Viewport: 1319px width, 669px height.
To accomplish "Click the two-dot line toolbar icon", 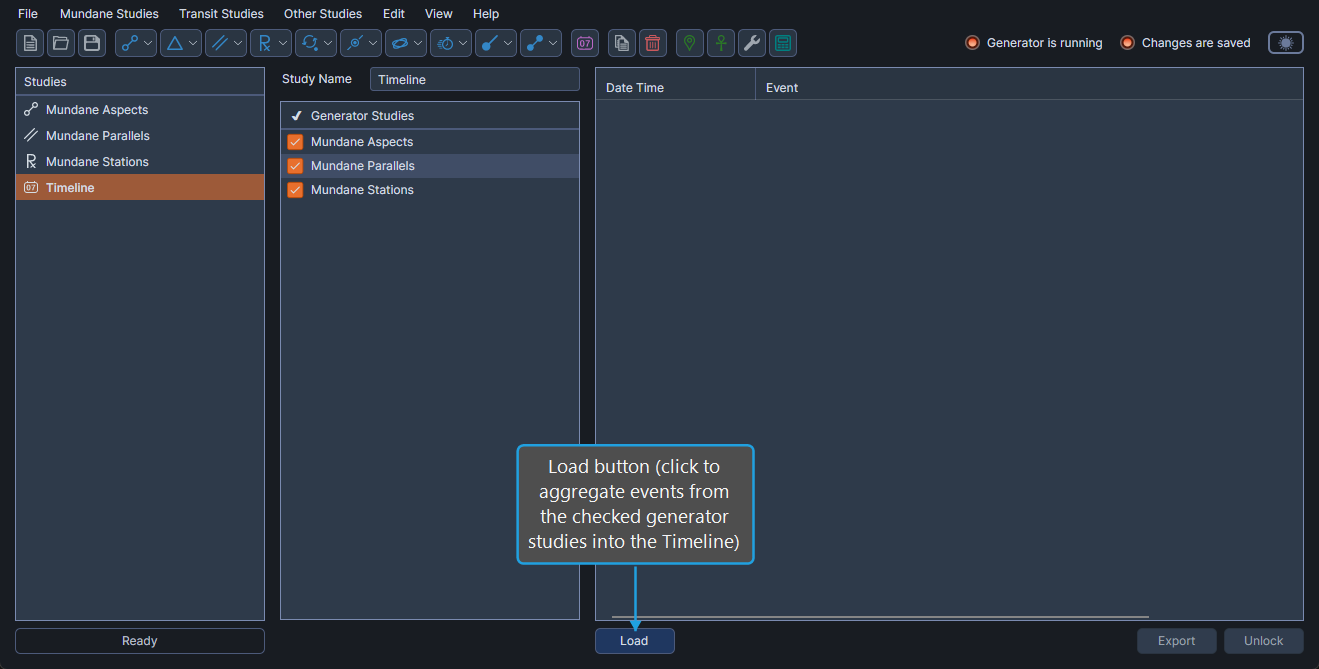I will pyautogui.click(x=535, y=43).
